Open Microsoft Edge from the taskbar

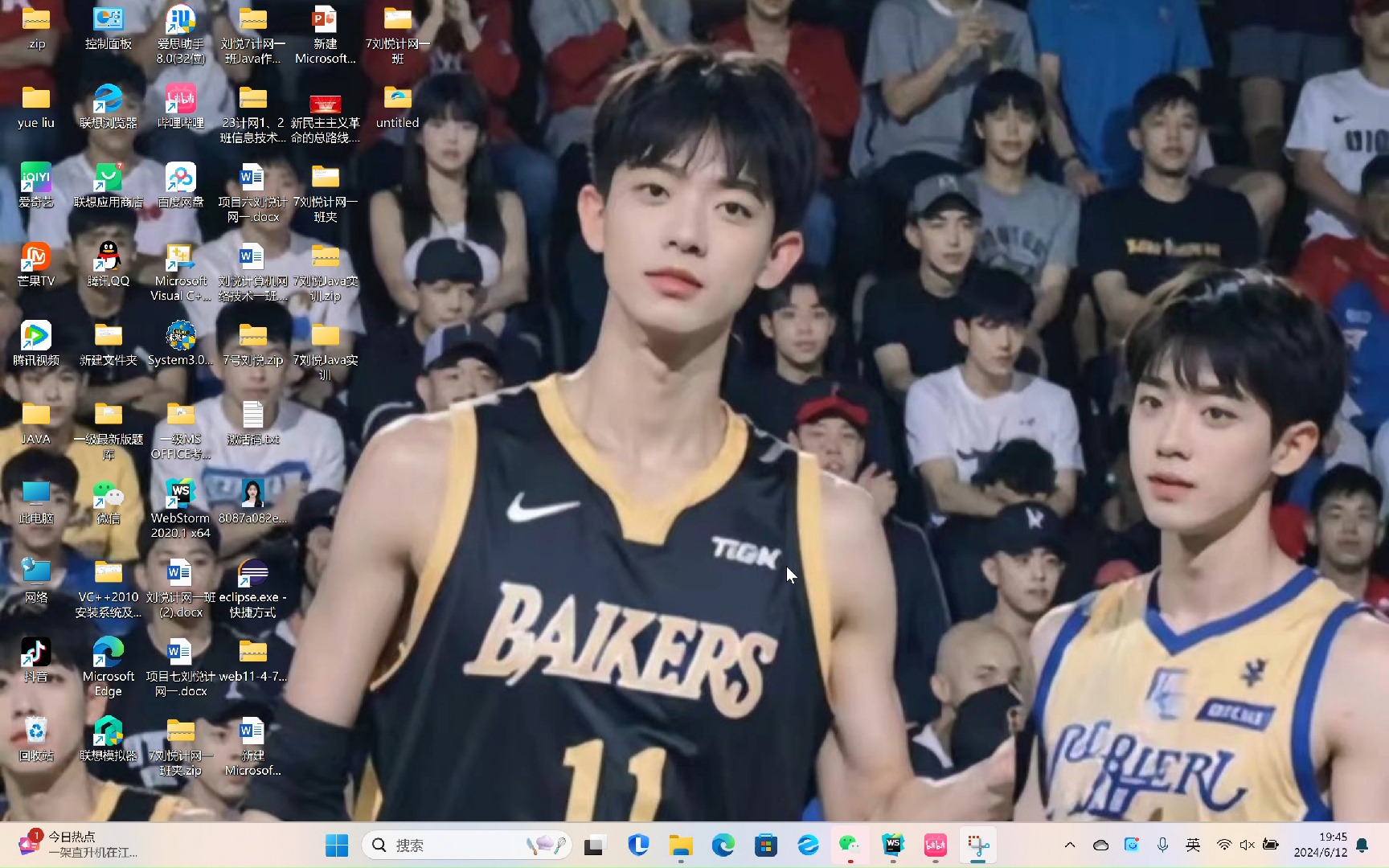pos(723,845)
